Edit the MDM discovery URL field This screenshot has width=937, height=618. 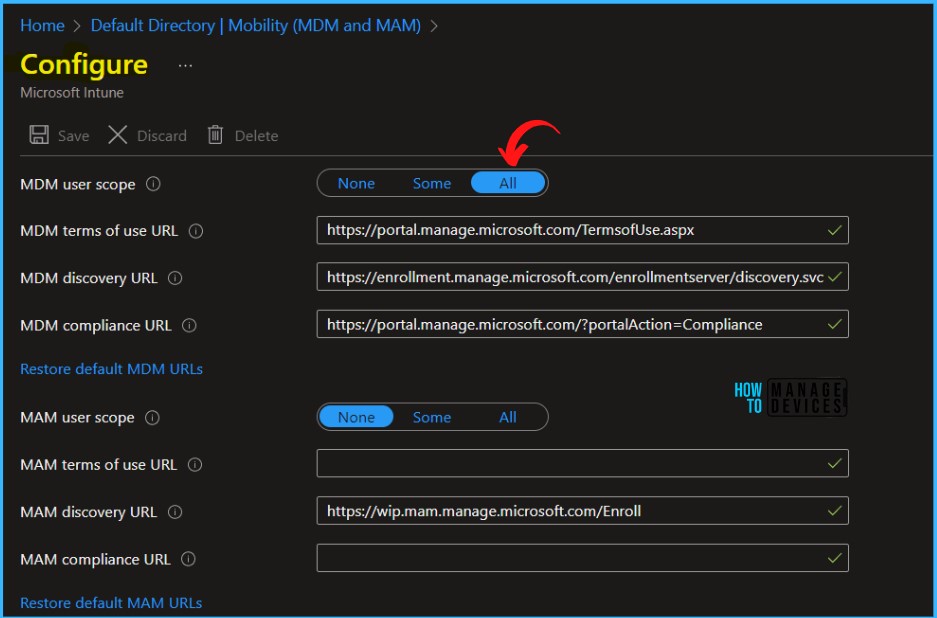[583, 277]
